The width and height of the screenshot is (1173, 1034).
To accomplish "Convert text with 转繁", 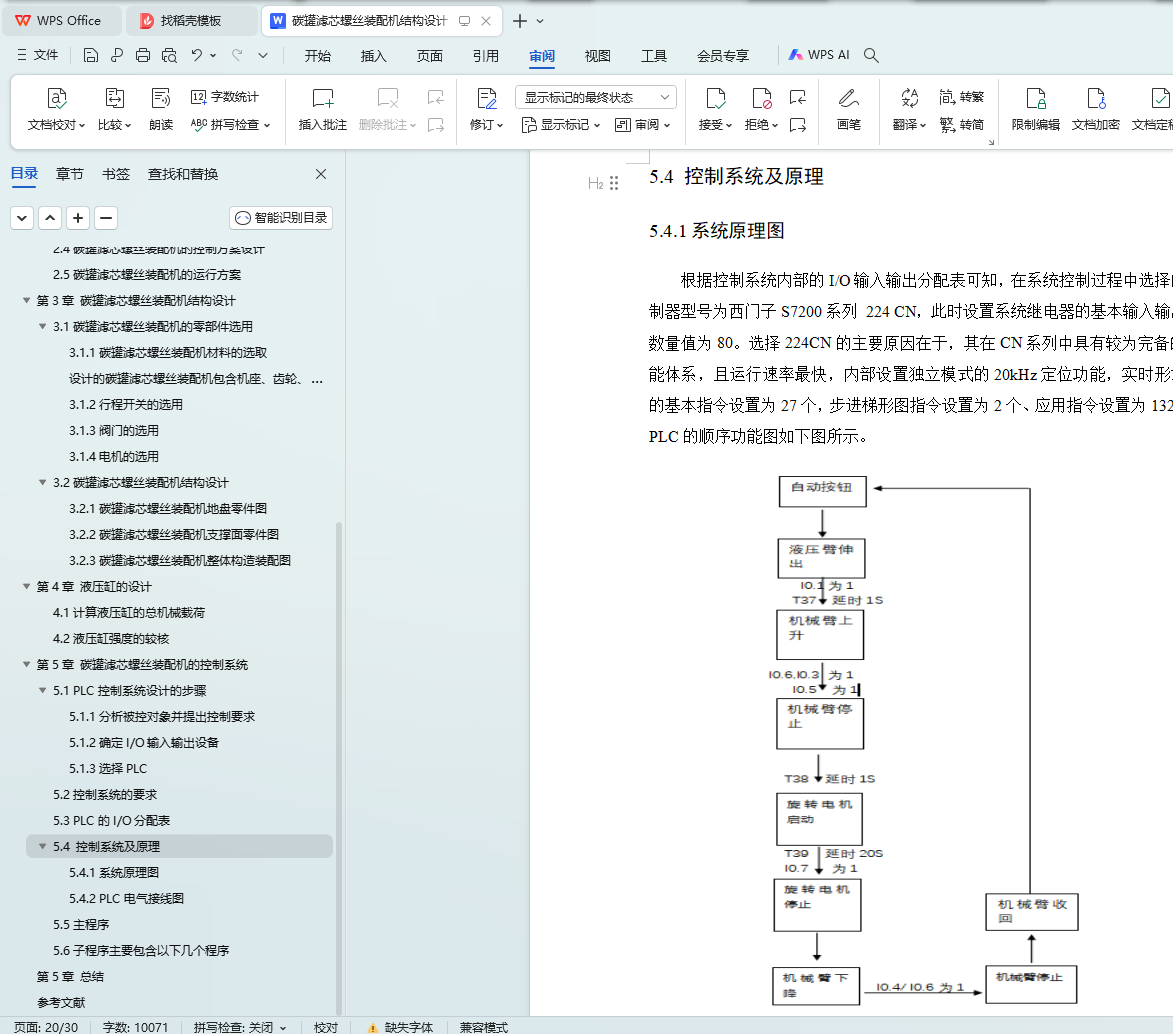I will 962,97.
